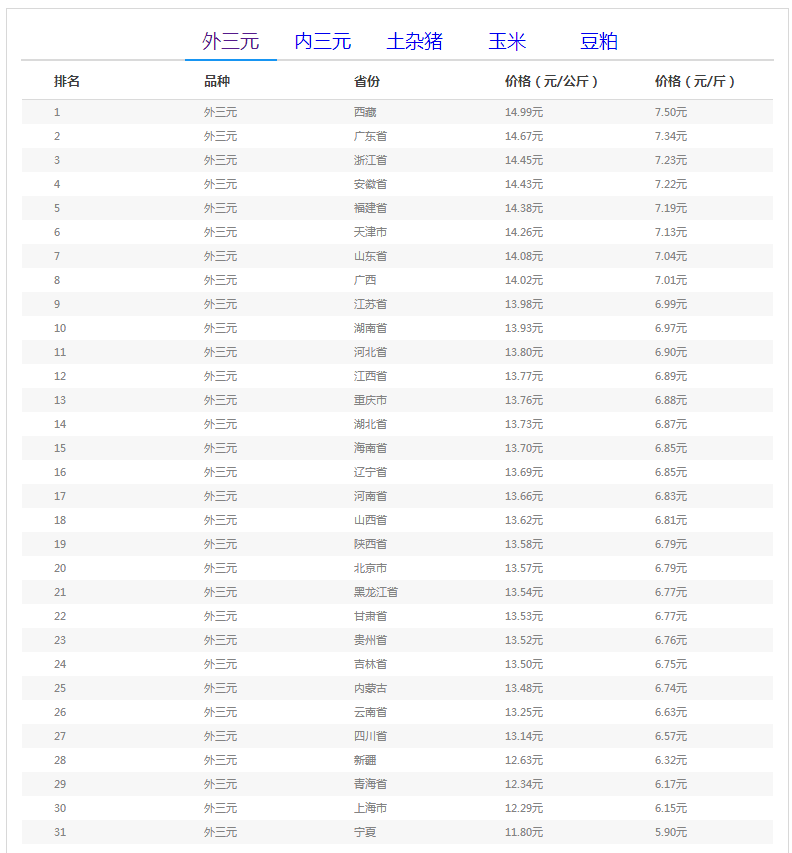The image size is (792, 853).
Task: Select the 5.90元 price cell
Action: (671, 832)
